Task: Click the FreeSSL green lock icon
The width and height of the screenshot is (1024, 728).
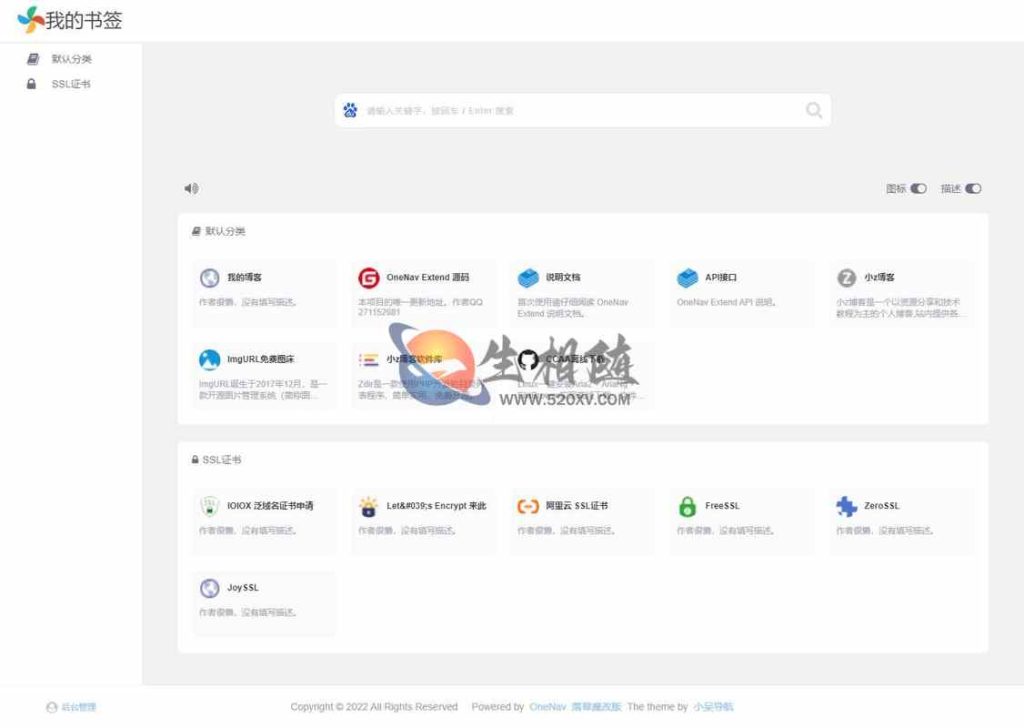Action: 687,506
